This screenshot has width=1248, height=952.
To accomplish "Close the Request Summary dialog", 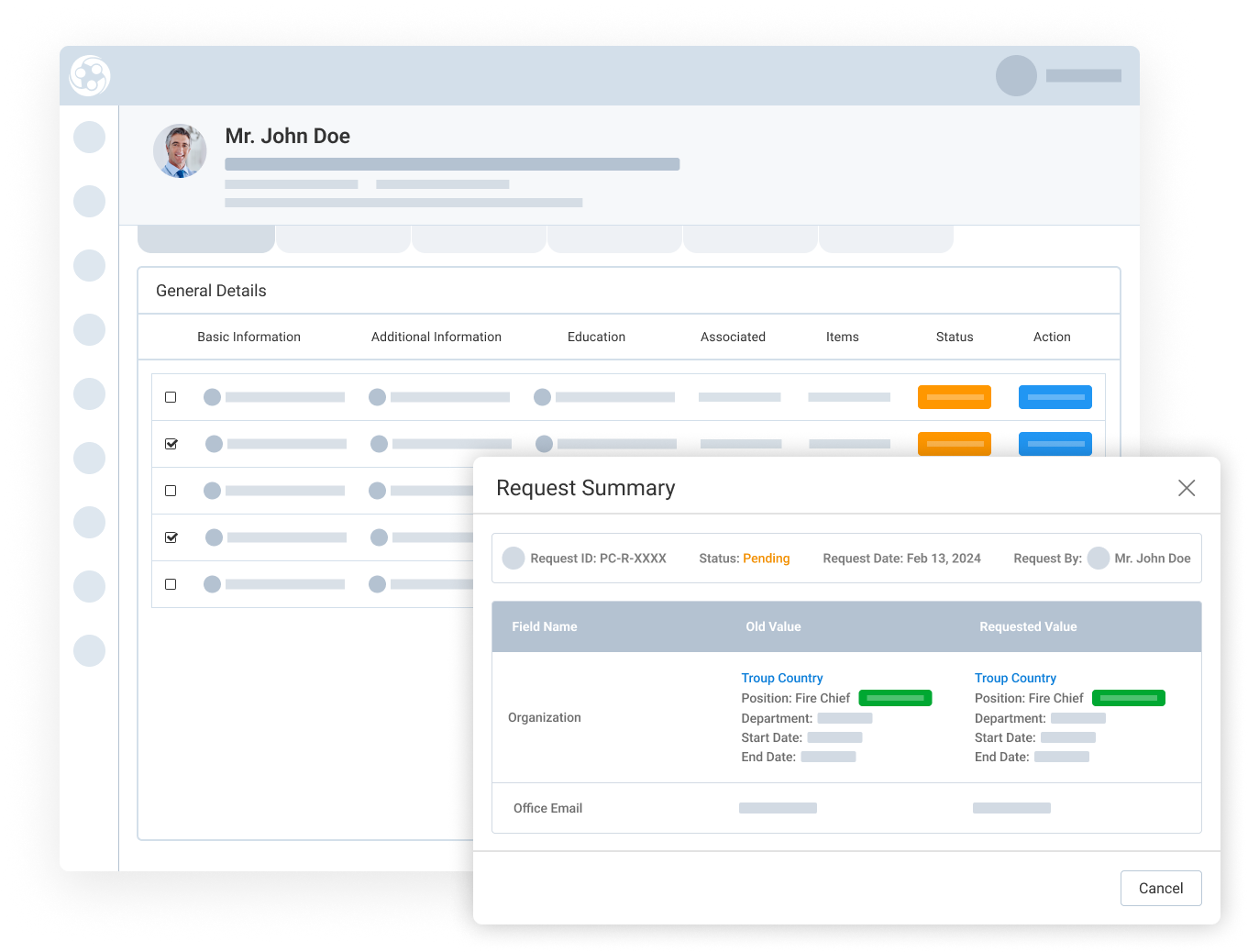I will [1186, 488].
